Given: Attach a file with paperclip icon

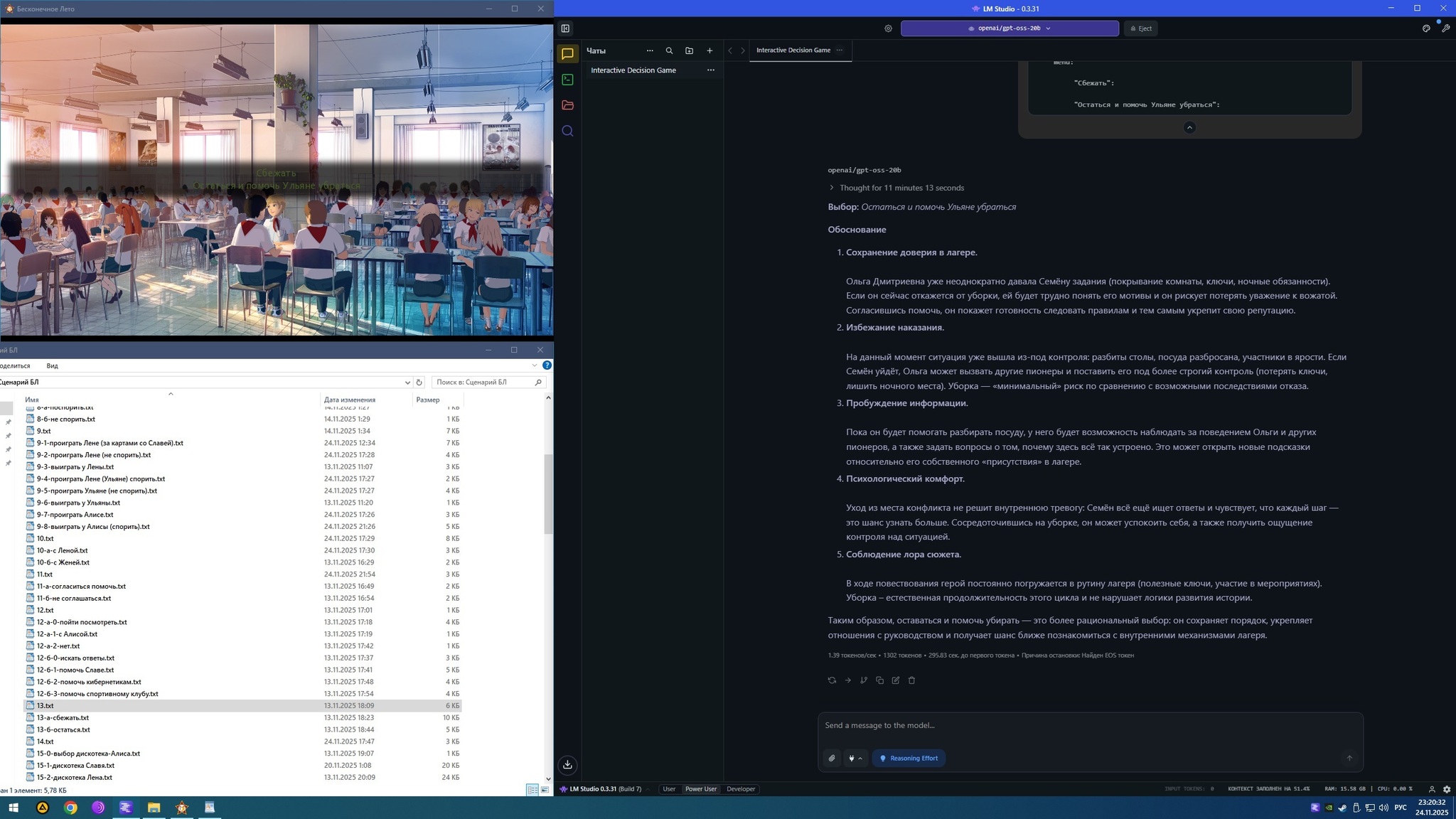Looking at the screenshot, I should point(832,759).
